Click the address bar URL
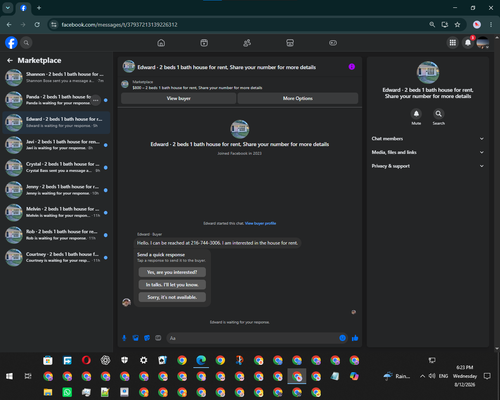 [119, 25]
